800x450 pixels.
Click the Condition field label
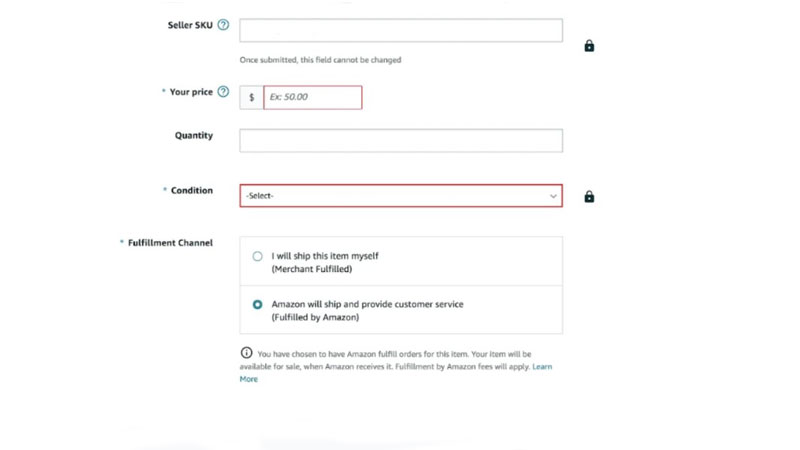(192, 190)
